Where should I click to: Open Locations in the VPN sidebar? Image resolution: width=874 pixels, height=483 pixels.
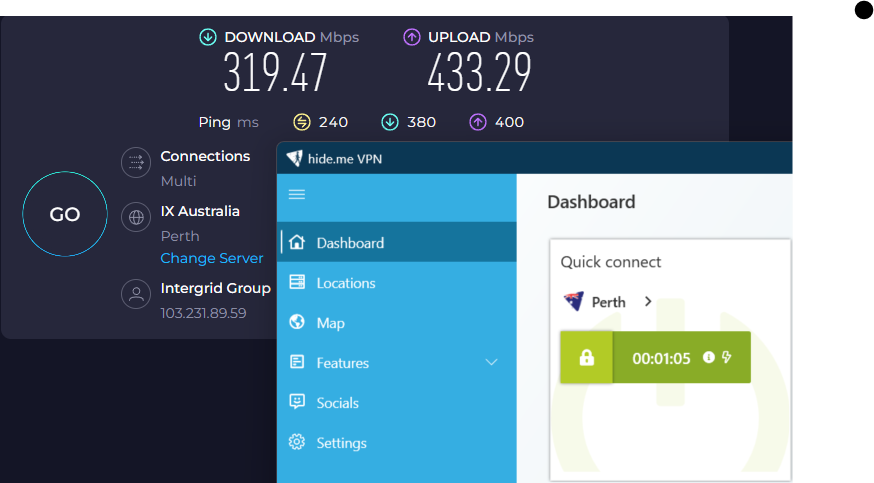[x=397, y=282]
